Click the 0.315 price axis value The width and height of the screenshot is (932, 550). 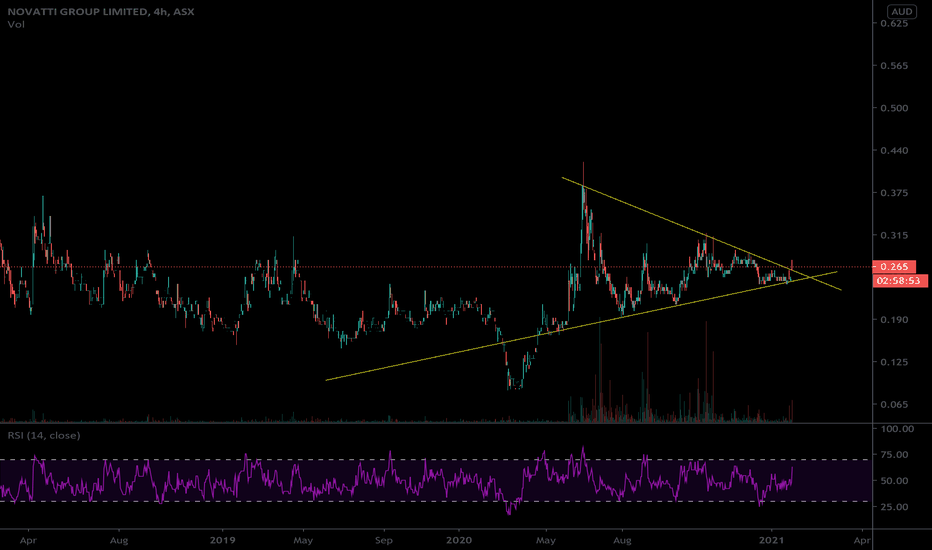[x=894, y=235]
